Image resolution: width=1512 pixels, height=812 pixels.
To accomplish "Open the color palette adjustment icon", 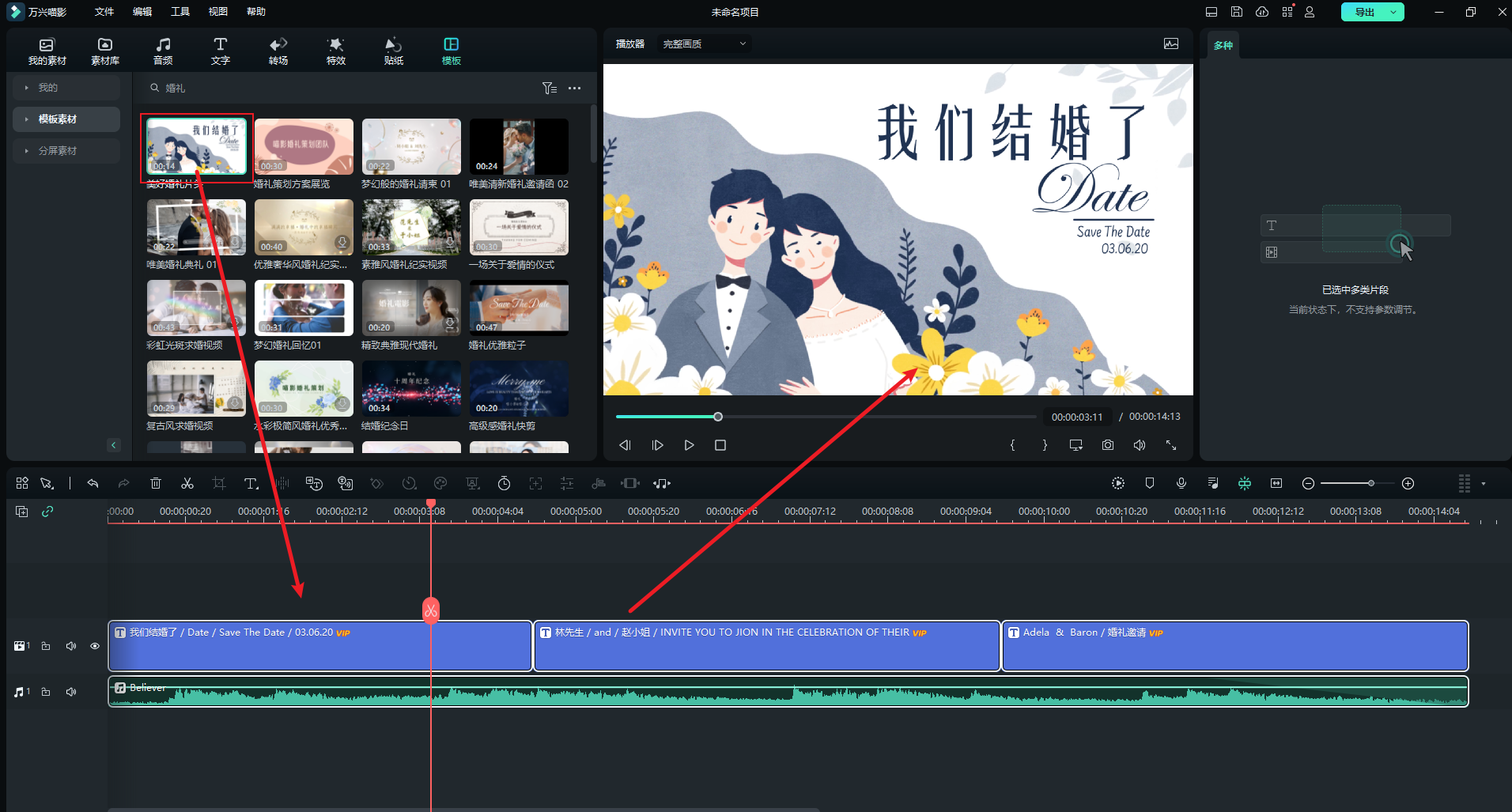I will 440,483.
